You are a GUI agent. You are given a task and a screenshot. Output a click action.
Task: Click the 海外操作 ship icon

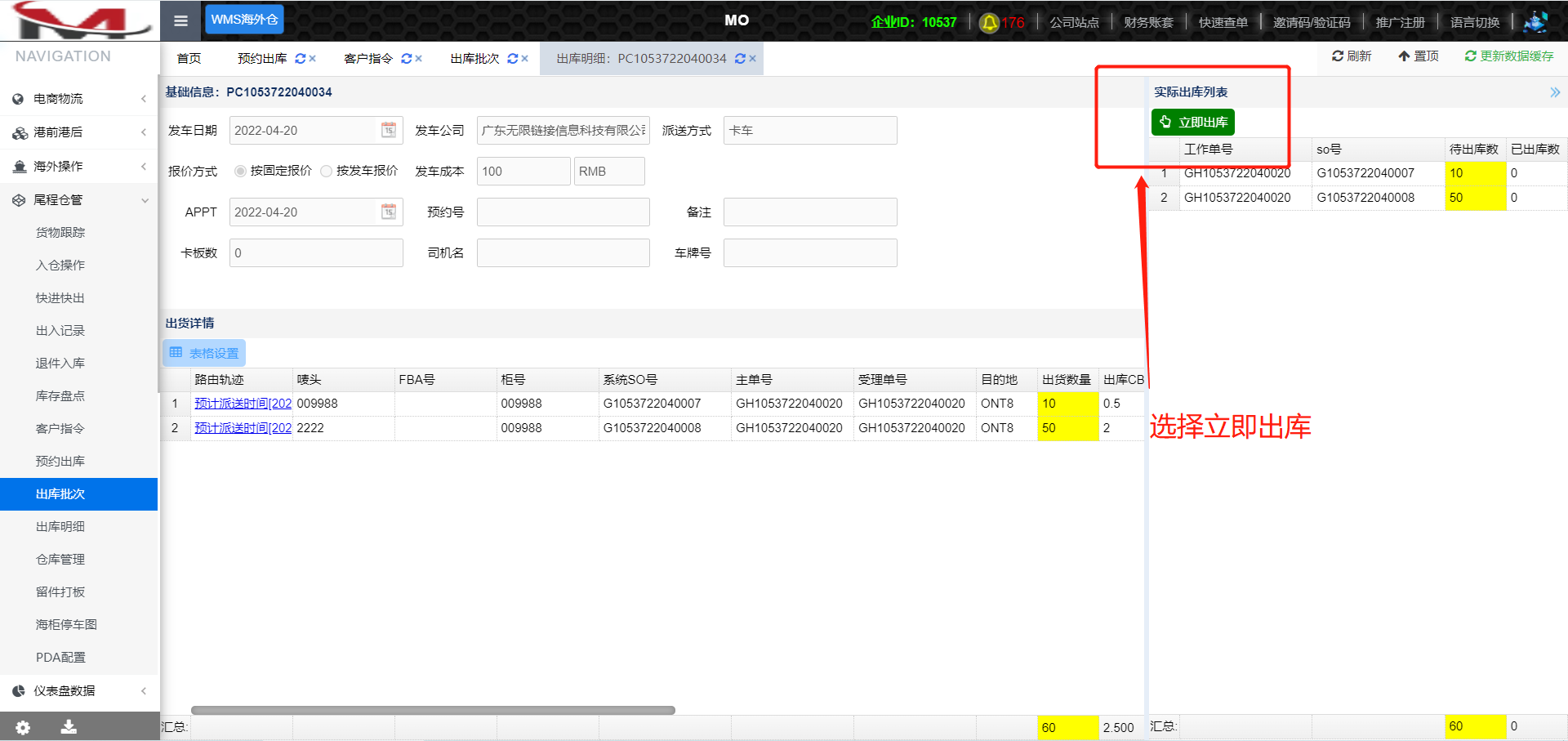(19, 167)
